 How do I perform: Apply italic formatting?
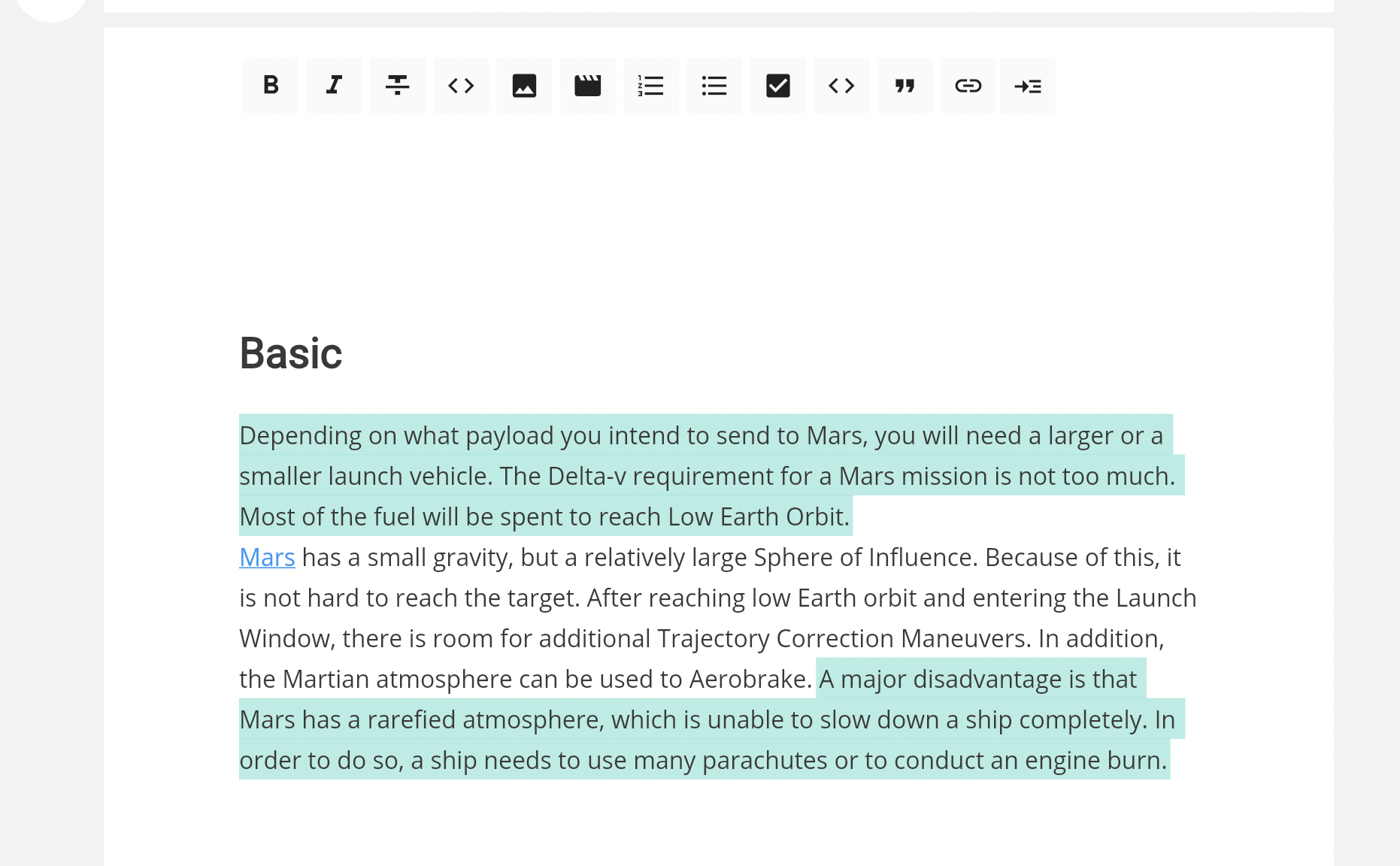333,86
